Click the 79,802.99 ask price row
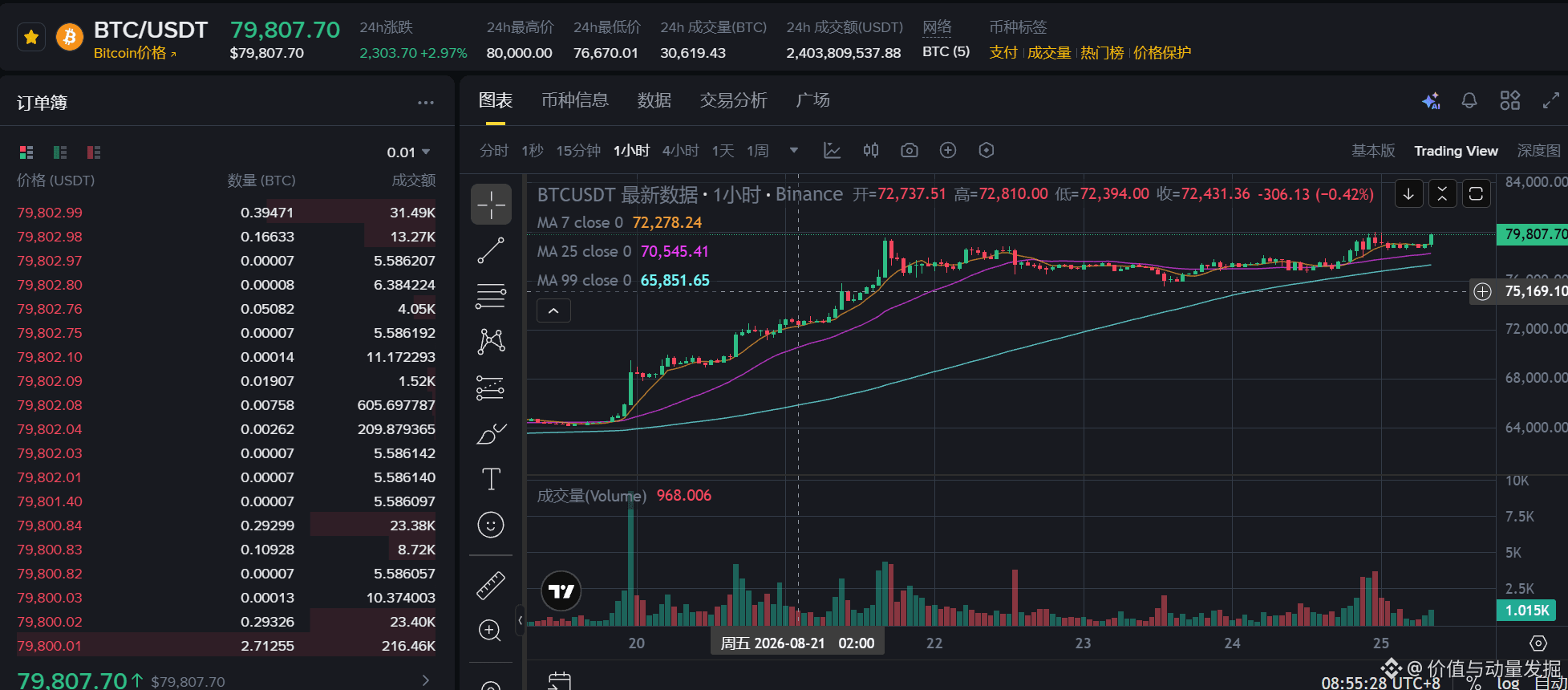The image size is (1568, 690). pyautogui.click(x=226, y=213)
